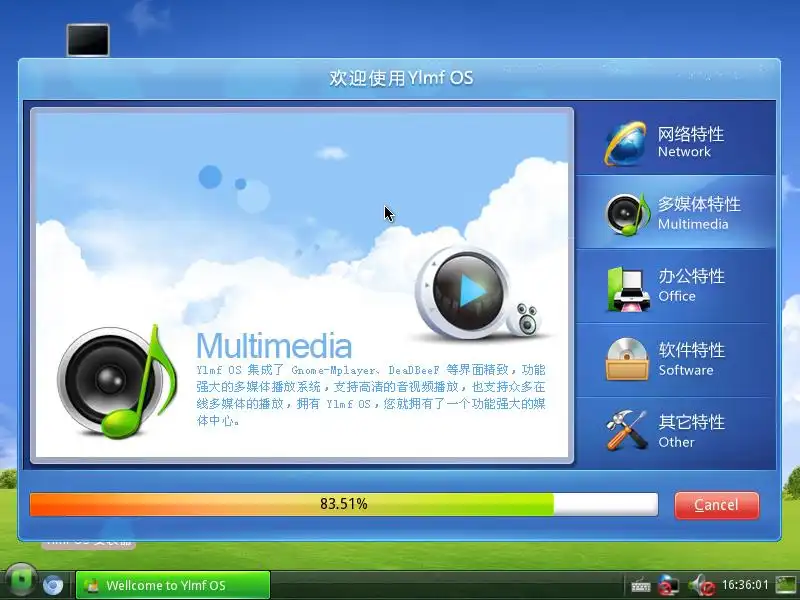Click the show desktop icon in tray
Image resolution: width=800 pixels, height=600 pixels.
coord(786,585)
